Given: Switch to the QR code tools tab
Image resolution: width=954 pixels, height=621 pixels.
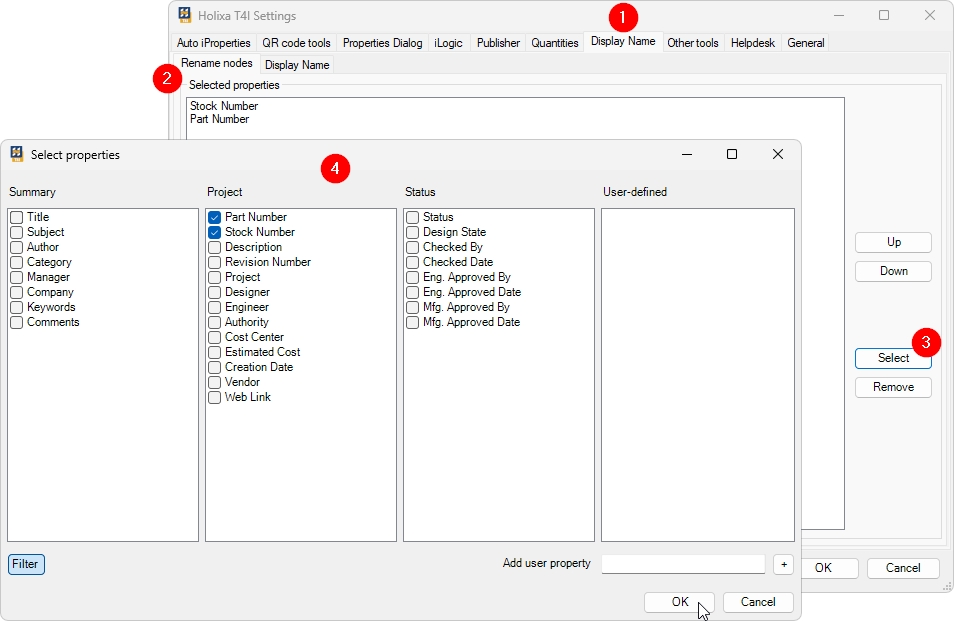Looking at the screenshot, I should point(296,43).
